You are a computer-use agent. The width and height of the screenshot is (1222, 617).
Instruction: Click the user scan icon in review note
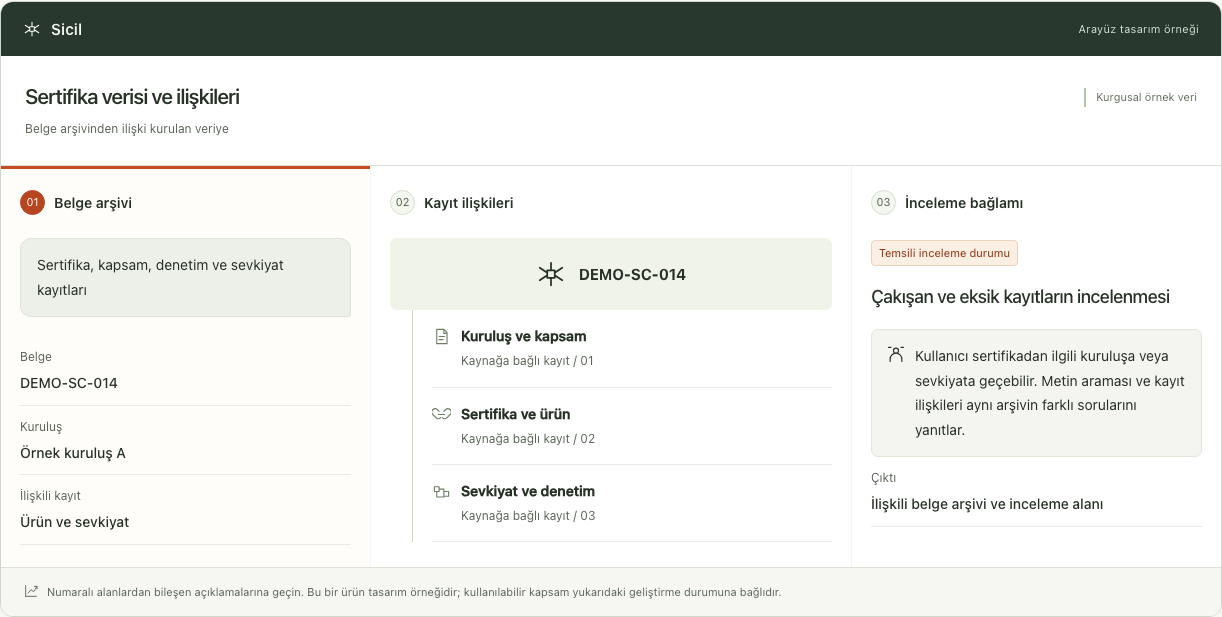(x=895, y=355)
